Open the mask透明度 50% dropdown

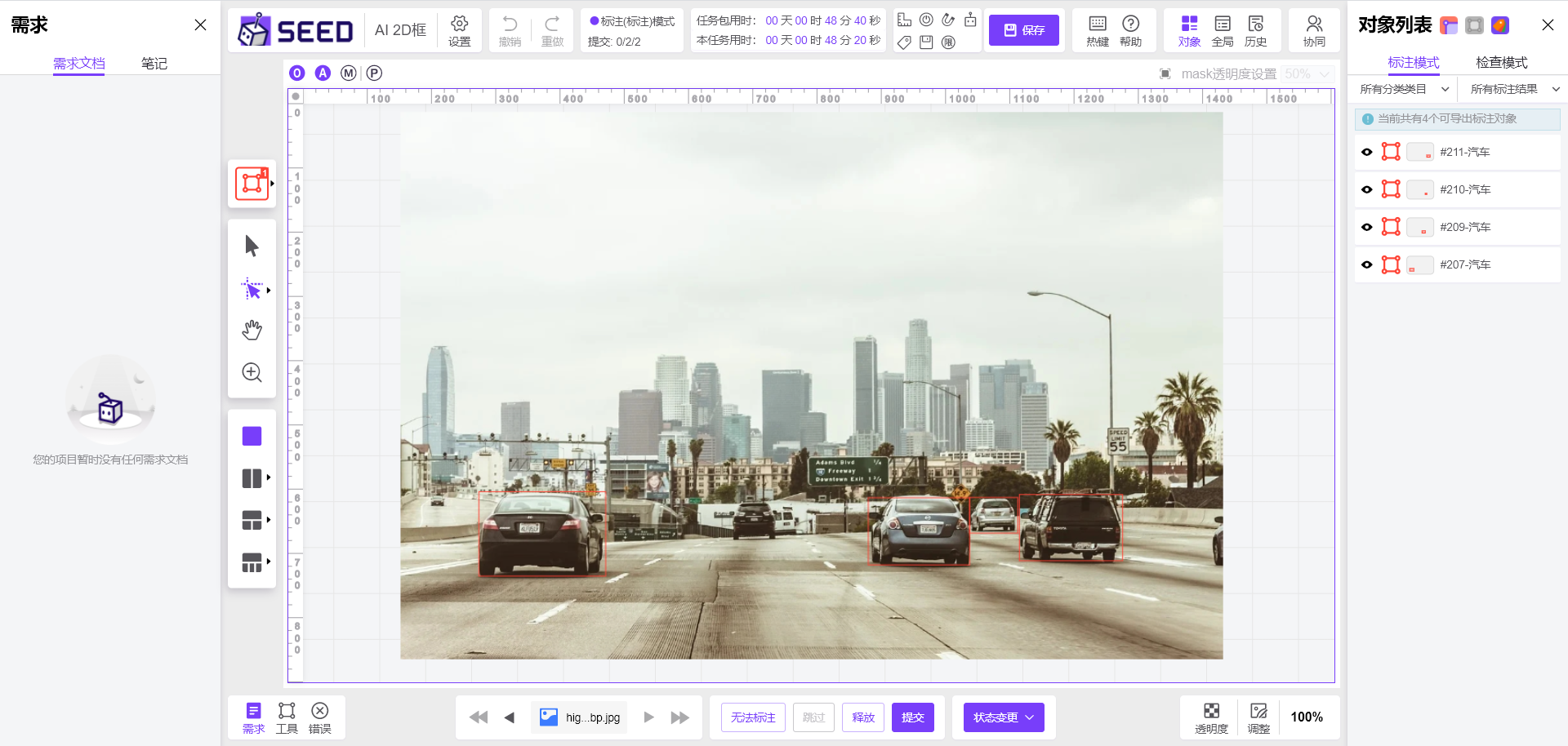(1307, 74)
